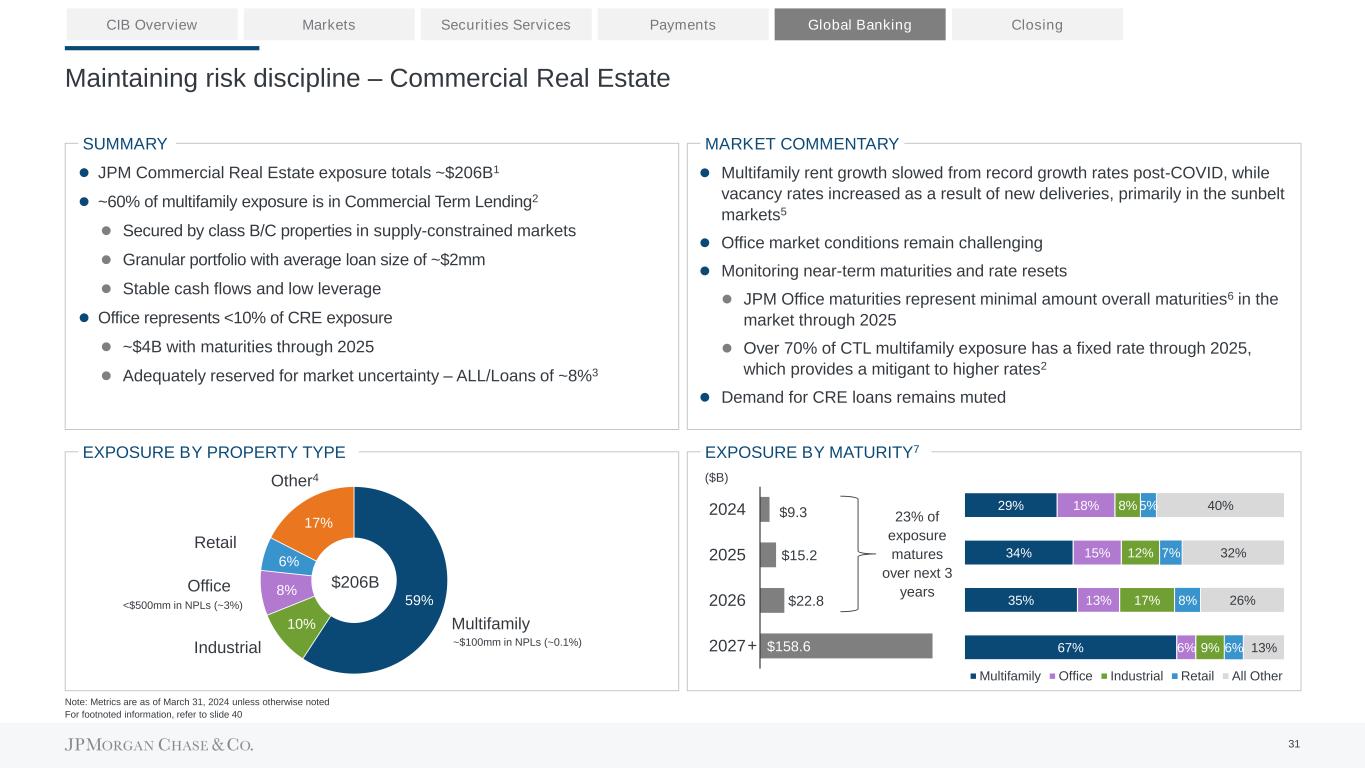This screenshot has width=1365, height=768.
Task: Click the 2027+ year label
Action: pyautogui.click(x=733, y=646)
